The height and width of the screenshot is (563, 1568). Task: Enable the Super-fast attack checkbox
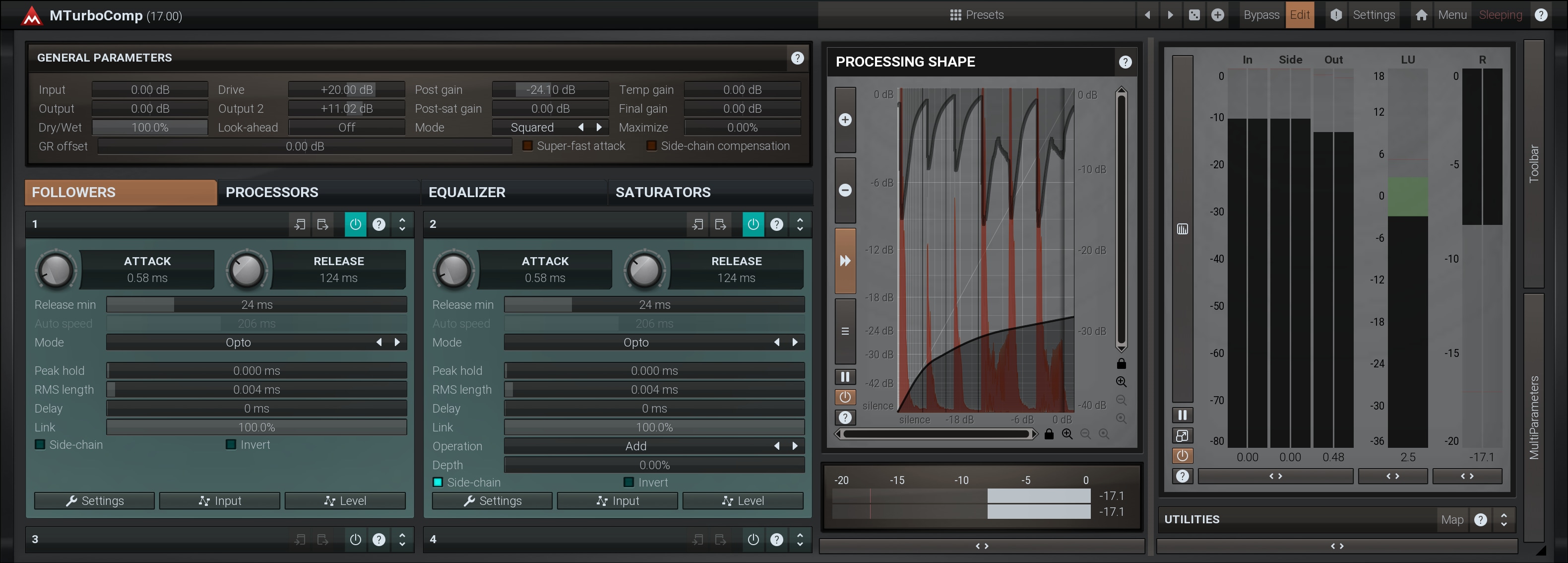(x=528, y=145)
